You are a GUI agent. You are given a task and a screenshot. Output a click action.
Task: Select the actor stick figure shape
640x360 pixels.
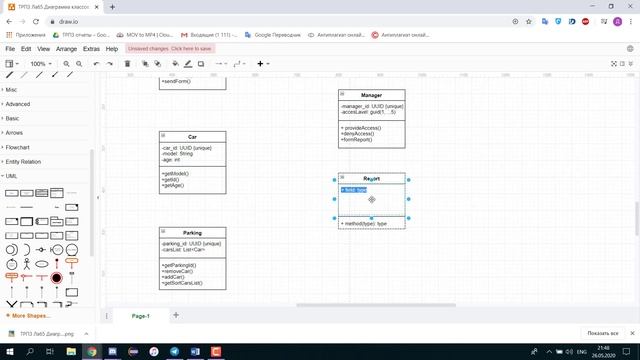click(27, 264)
